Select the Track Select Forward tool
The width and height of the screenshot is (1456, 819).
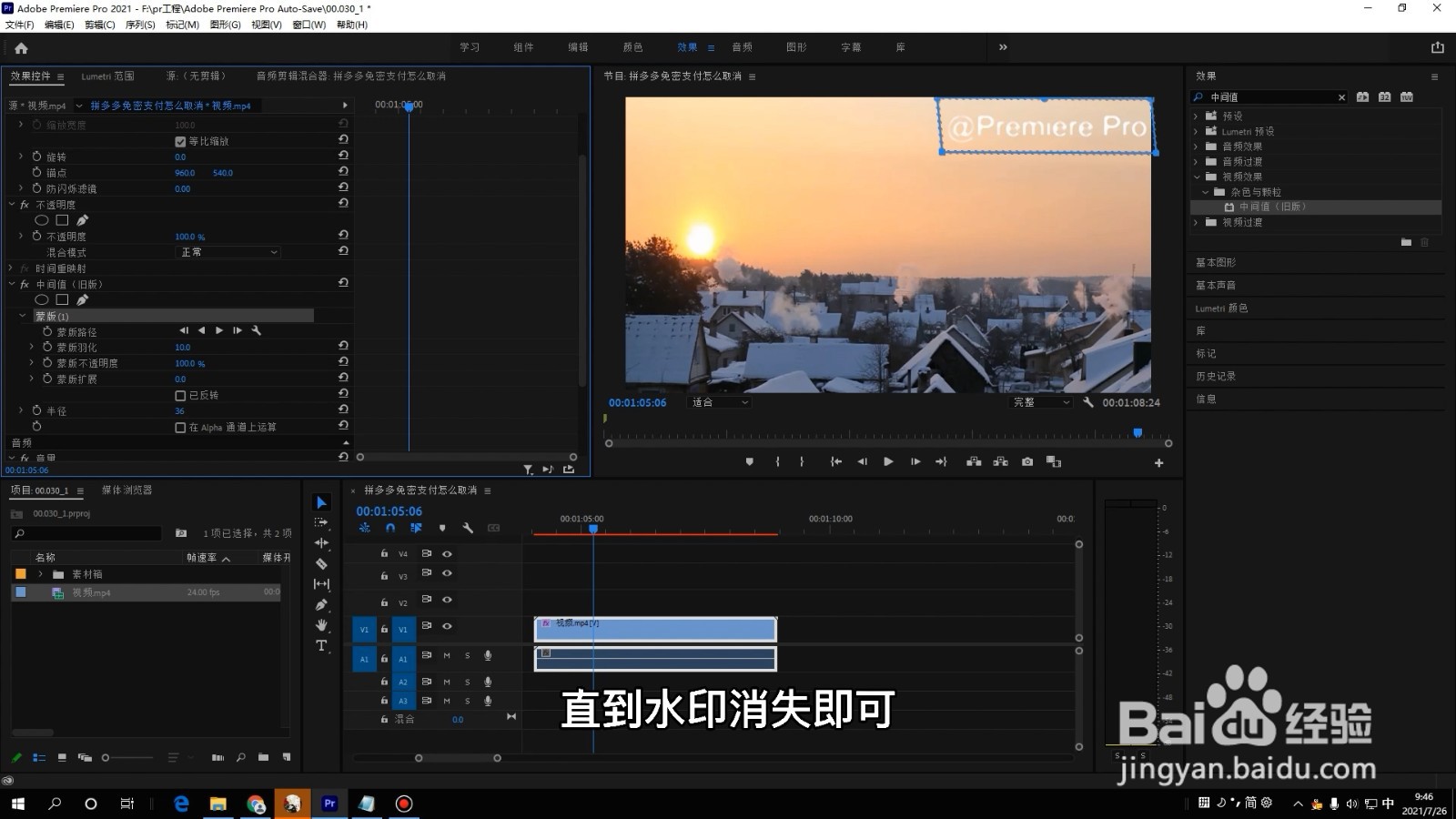pos(321,522)
